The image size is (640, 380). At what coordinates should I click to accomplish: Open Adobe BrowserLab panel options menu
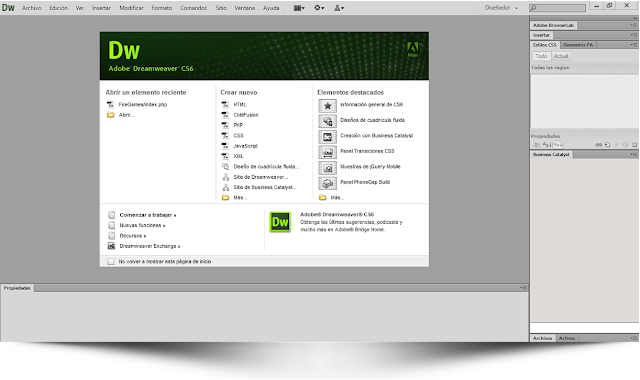[633, 25]
